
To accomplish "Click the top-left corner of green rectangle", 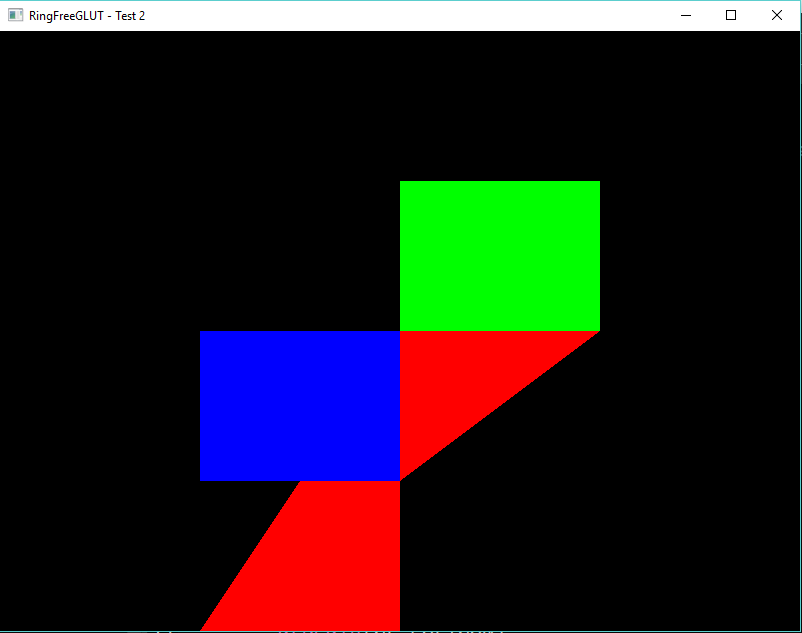I will pyautogui.click(x=402, y=183).
